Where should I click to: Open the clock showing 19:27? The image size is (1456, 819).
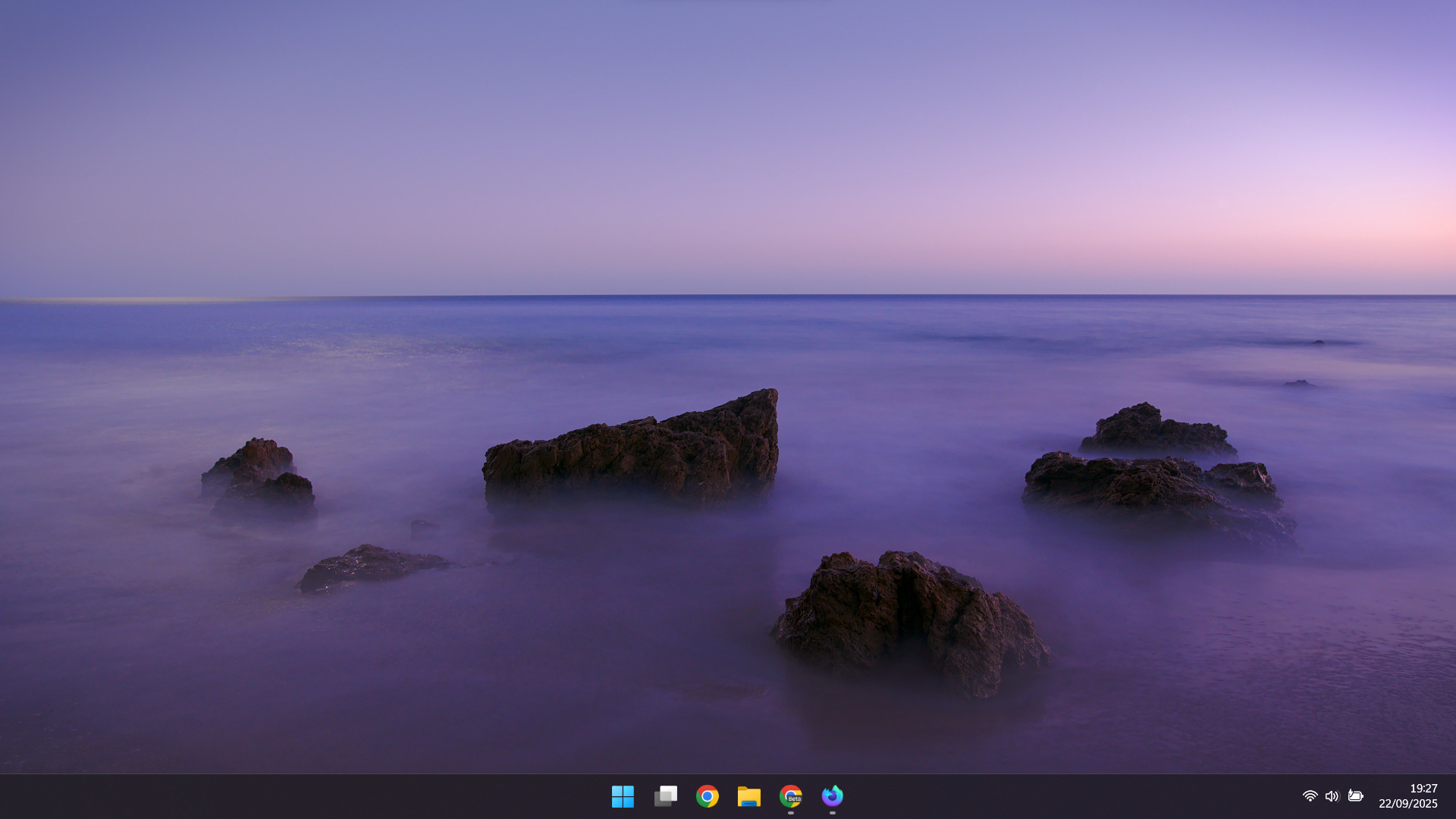1423,789
